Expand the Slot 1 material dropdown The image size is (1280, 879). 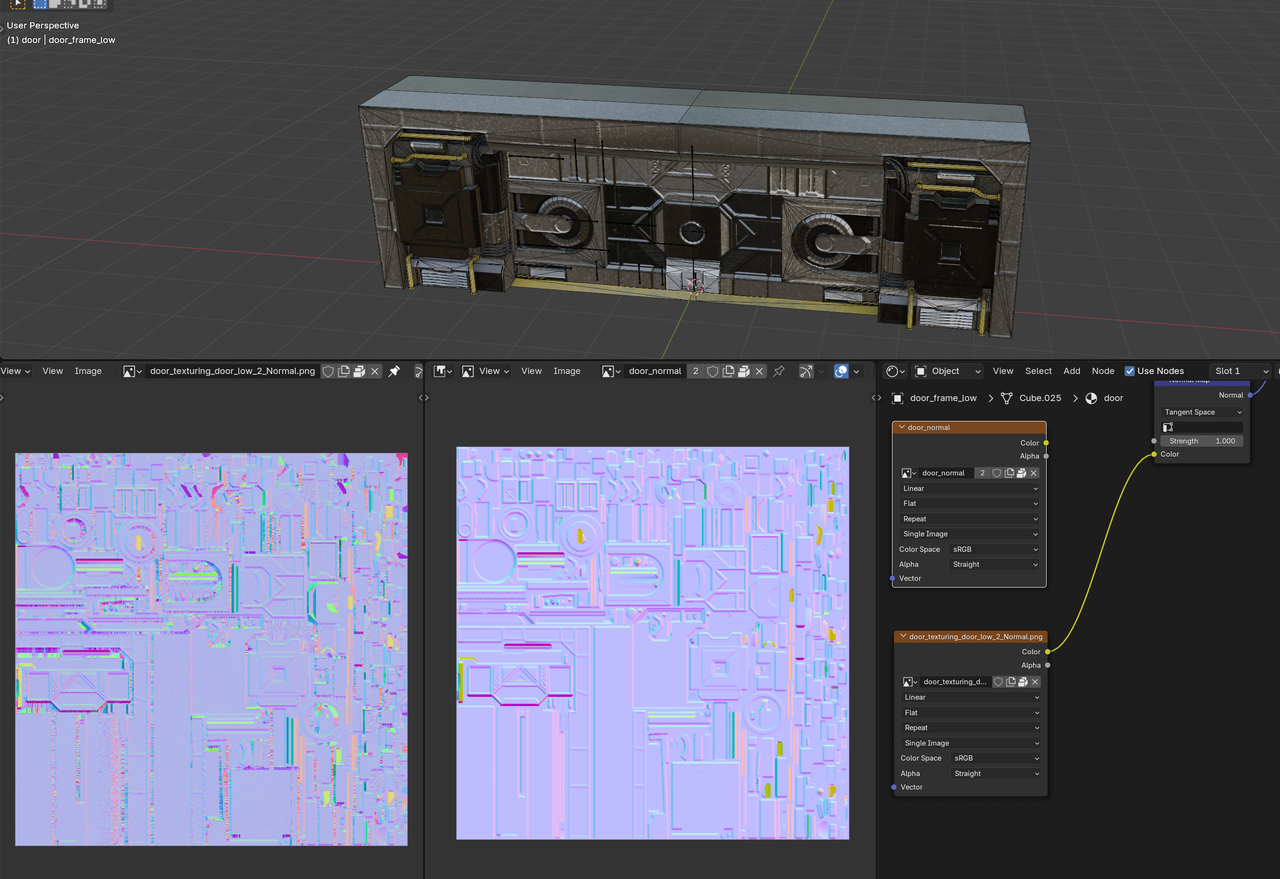(x=1240, y=371)
